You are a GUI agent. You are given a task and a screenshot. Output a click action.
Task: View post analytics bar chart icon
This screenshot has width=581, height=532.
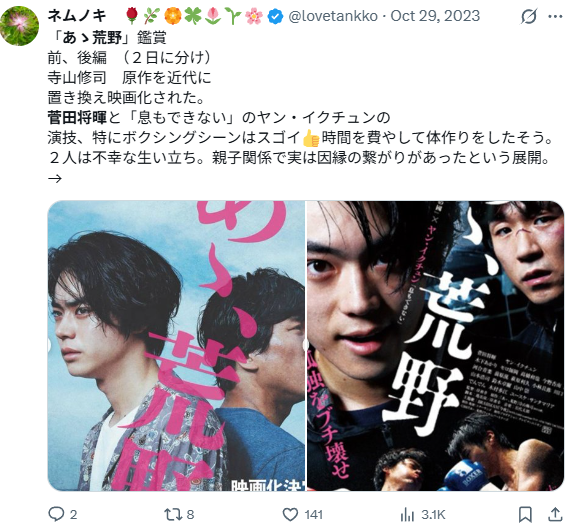point(407,514)
